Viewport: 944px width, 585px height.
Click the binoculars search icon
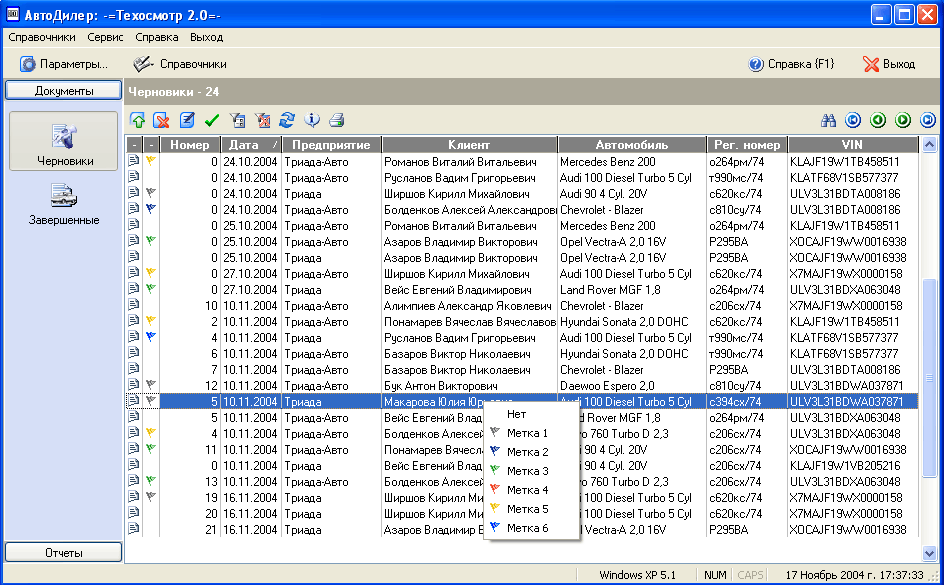(828, 120)
